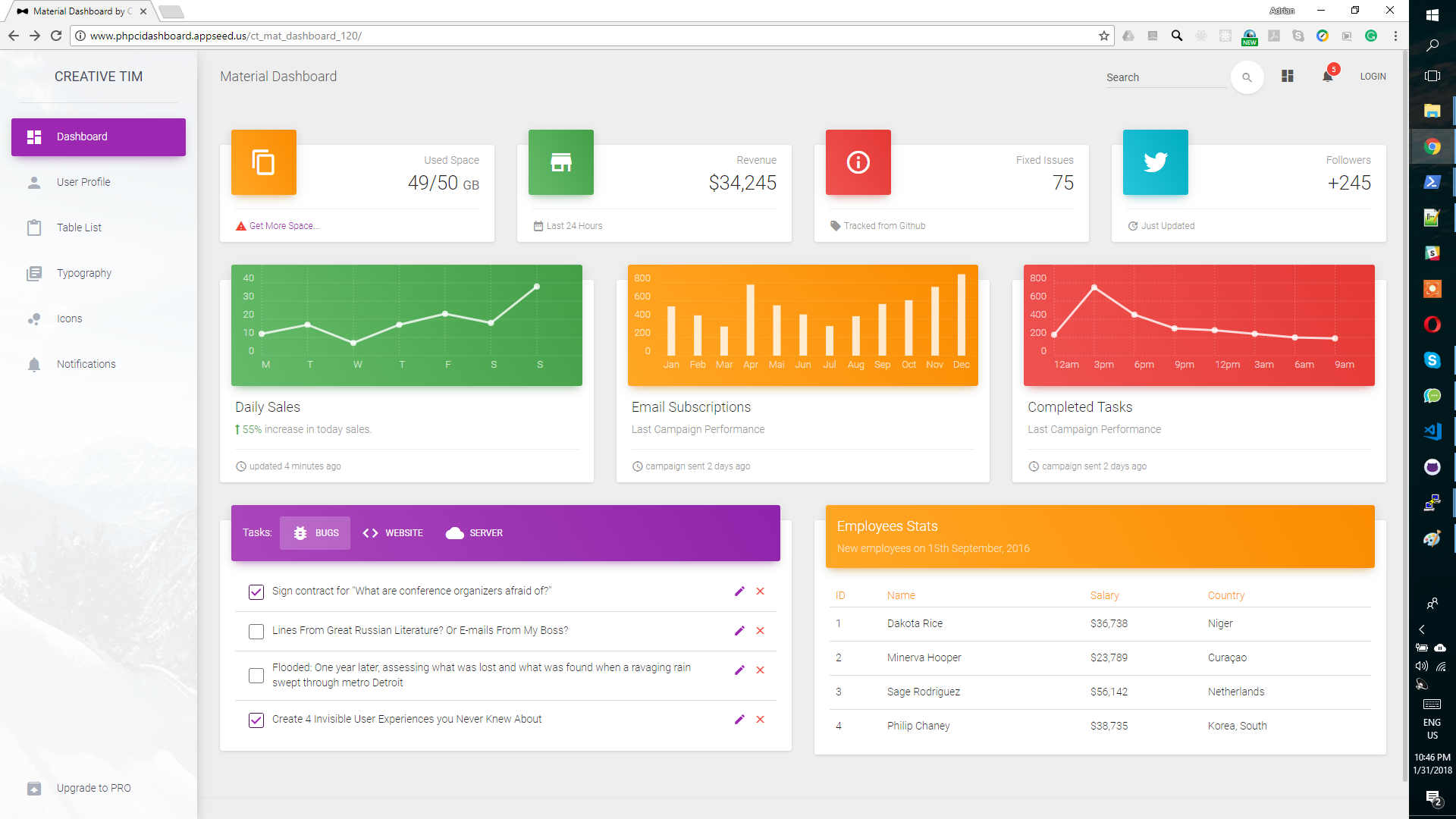Check the 'Lines From My Boss' task checkbox

[256, 631]
